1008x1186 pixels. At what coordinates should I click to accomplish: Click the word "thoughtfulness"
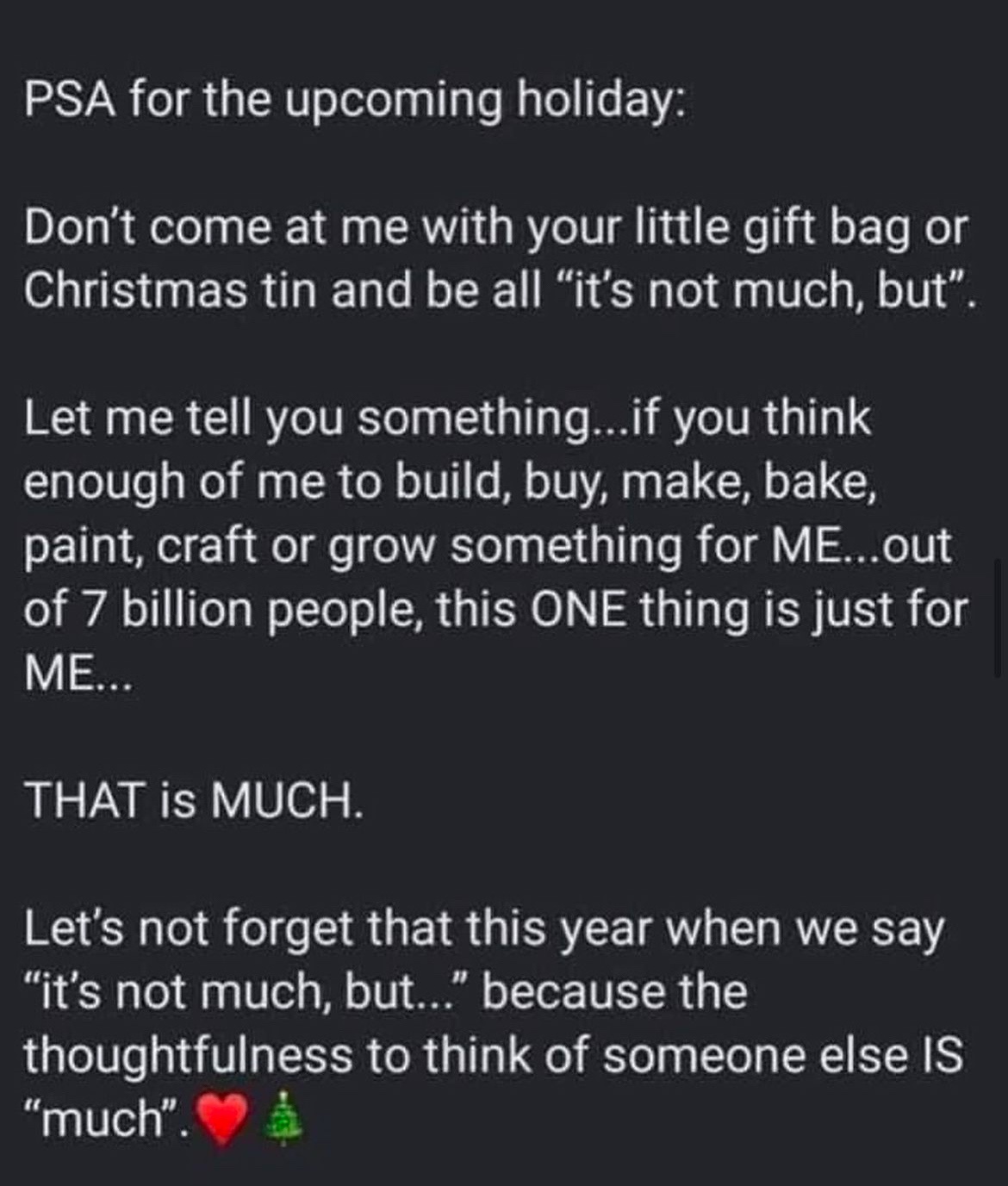pos(188,1056)
